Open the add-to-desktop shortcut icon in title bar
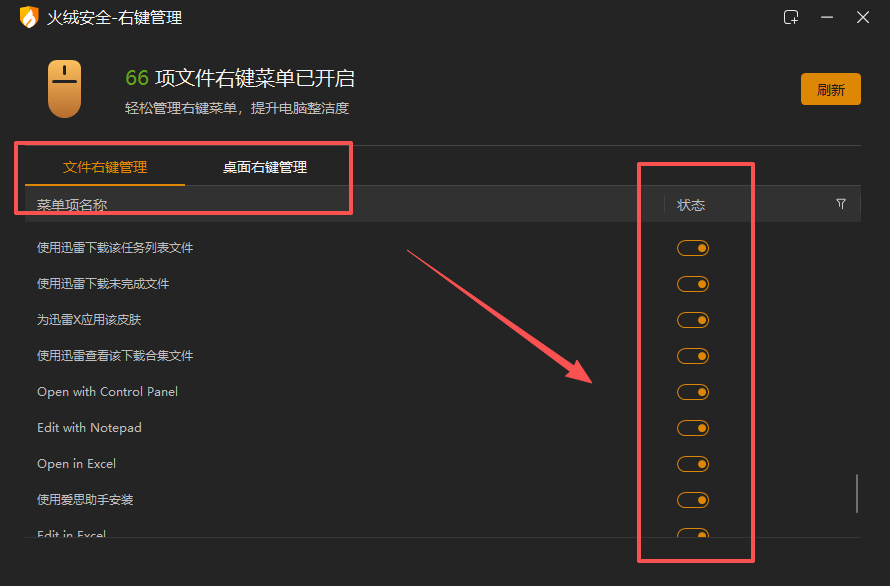 coord(791,18)
